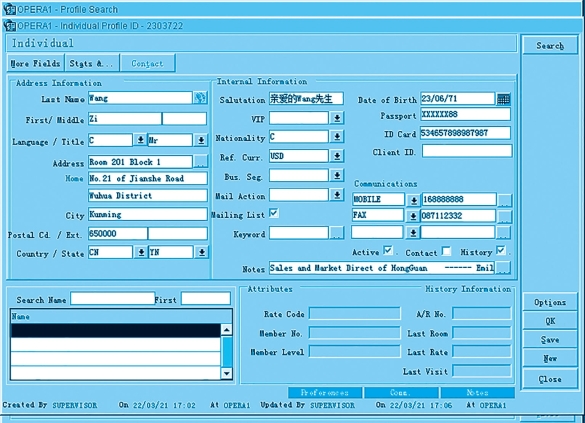Toggle the Mailing List checkbox

coord(274,213)
